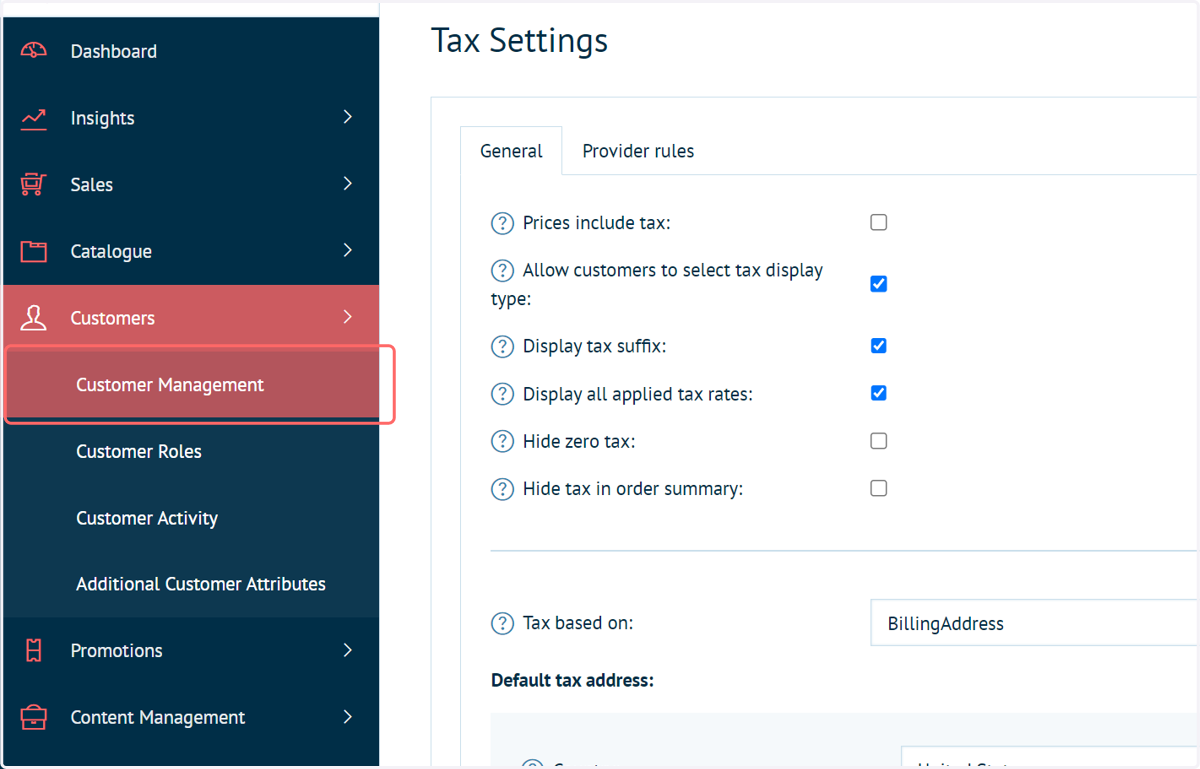Click the Default tax address label
1200x769 pixels.
[x=572, y=681]
